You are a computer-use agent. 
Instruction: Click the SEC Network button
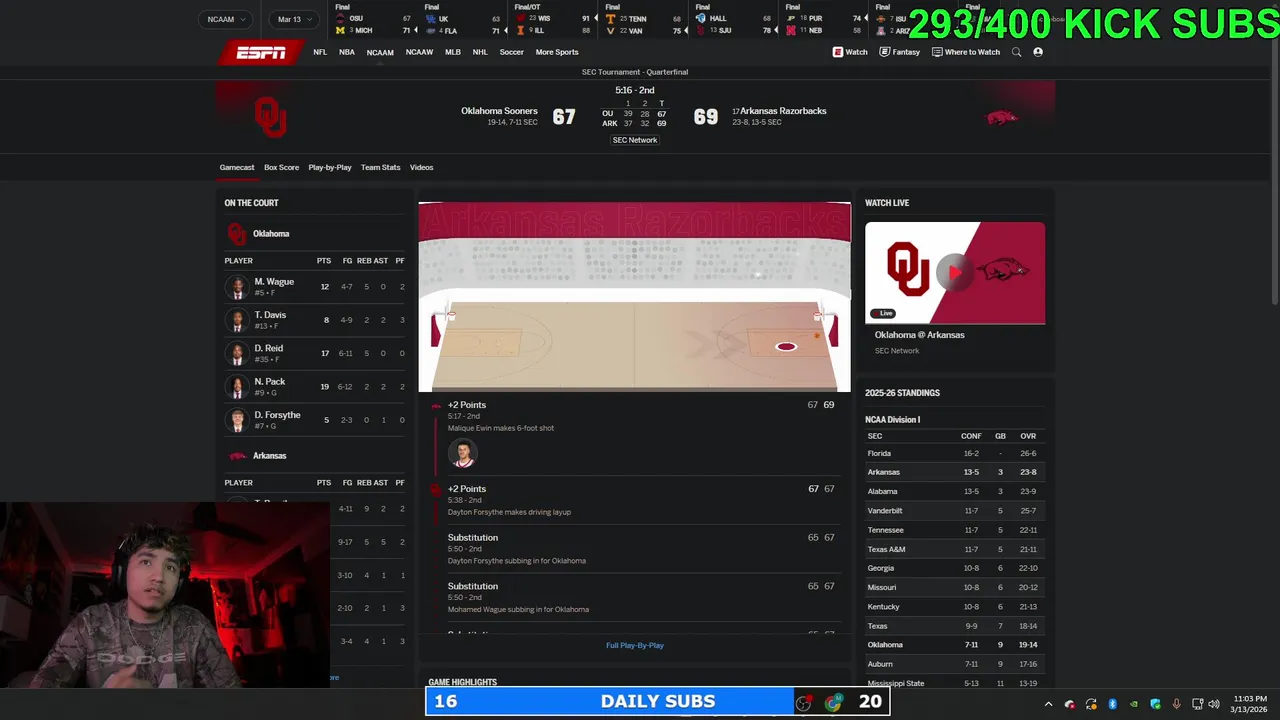coord(635,140)
